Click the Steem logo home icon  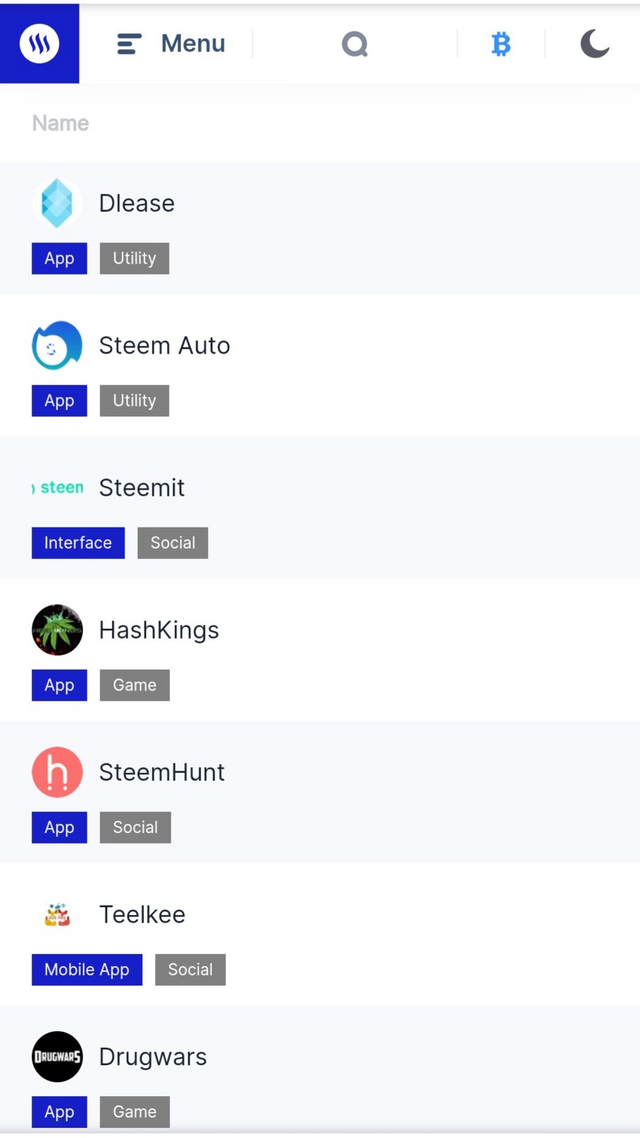[39, 44]
